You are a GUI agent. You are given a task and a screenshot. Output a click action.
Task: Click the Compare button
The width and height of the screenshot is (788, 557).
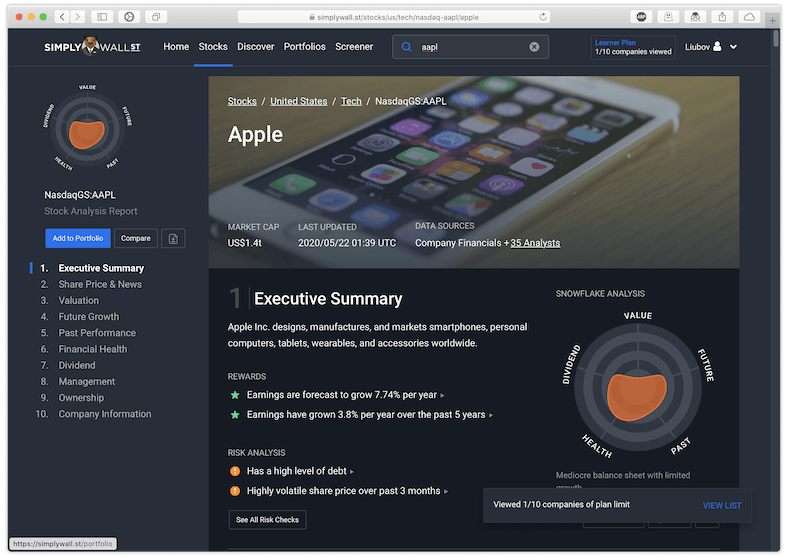tap(136, 238)
